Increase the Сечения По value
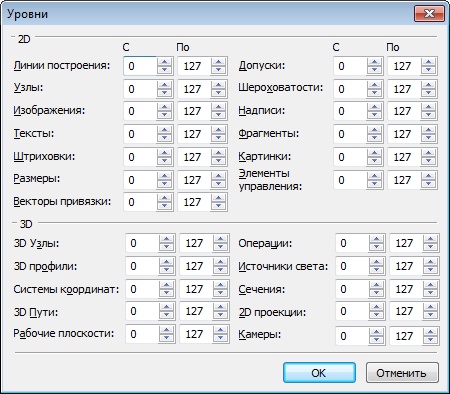This screenshot has width=450, height=394. (430, 285)
